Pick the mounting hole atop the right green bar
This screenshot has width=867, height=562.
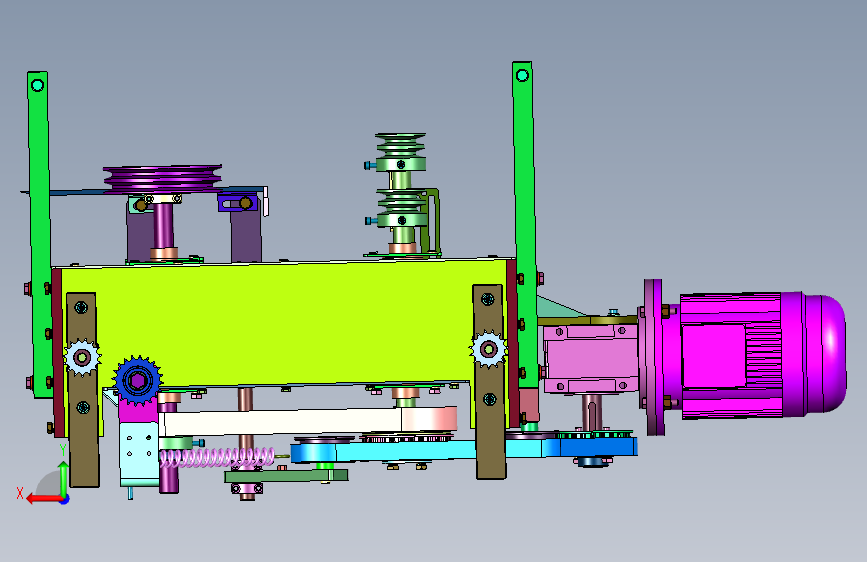522,75
